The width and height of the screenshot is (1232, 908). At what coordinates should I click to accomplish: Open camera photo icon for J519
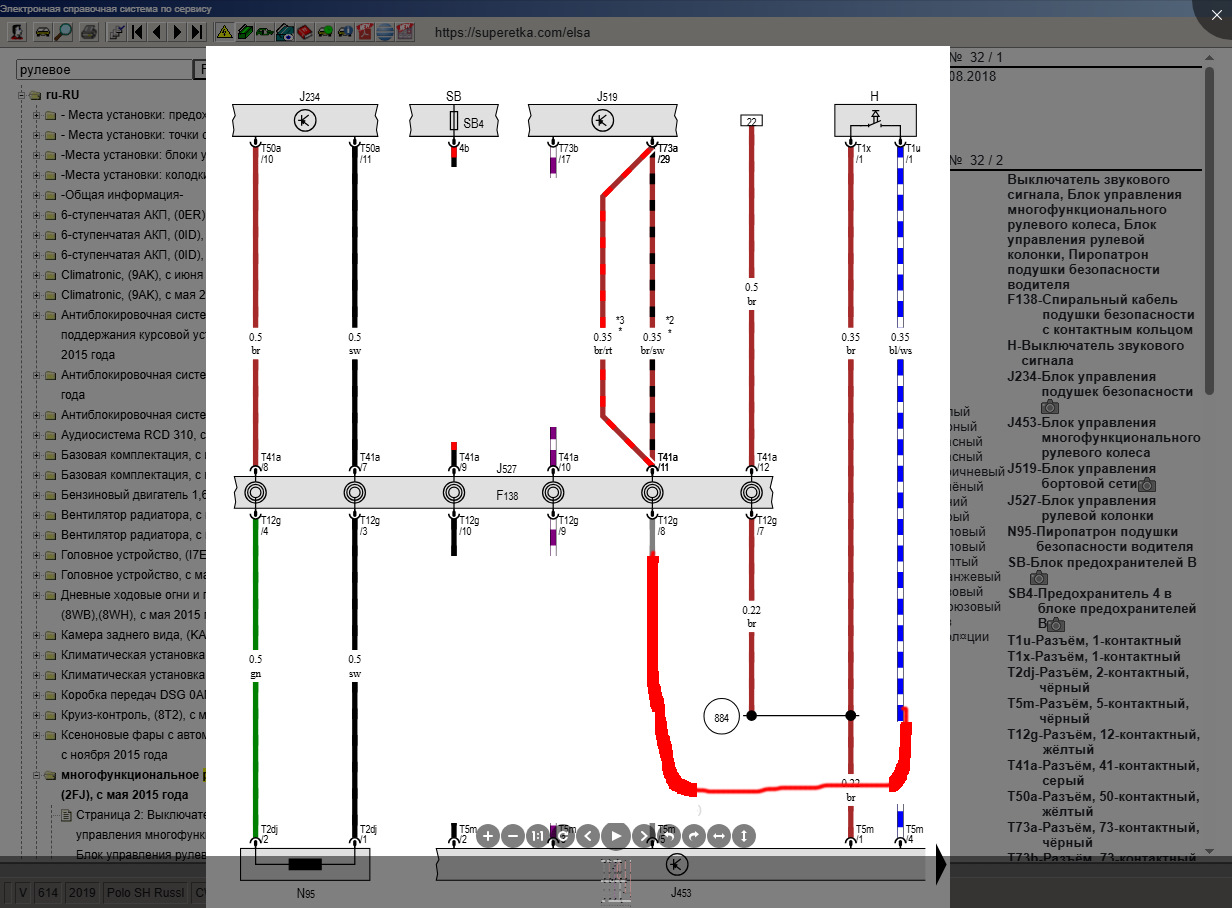click(x=1147, y=485)
